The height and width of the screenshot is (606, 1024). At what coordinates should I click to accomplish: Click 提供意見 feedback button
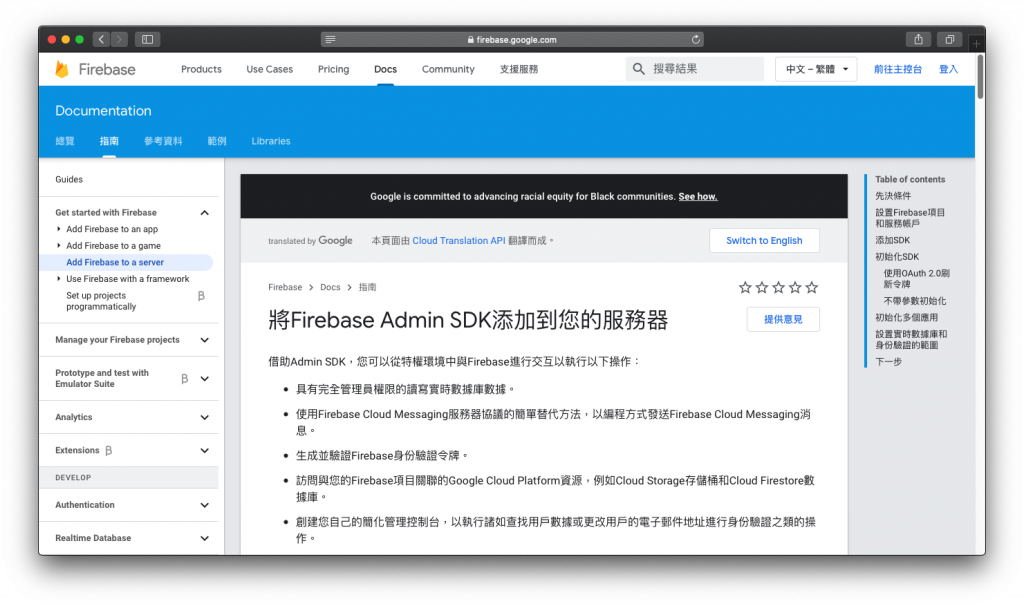click(x=783, y=319)
